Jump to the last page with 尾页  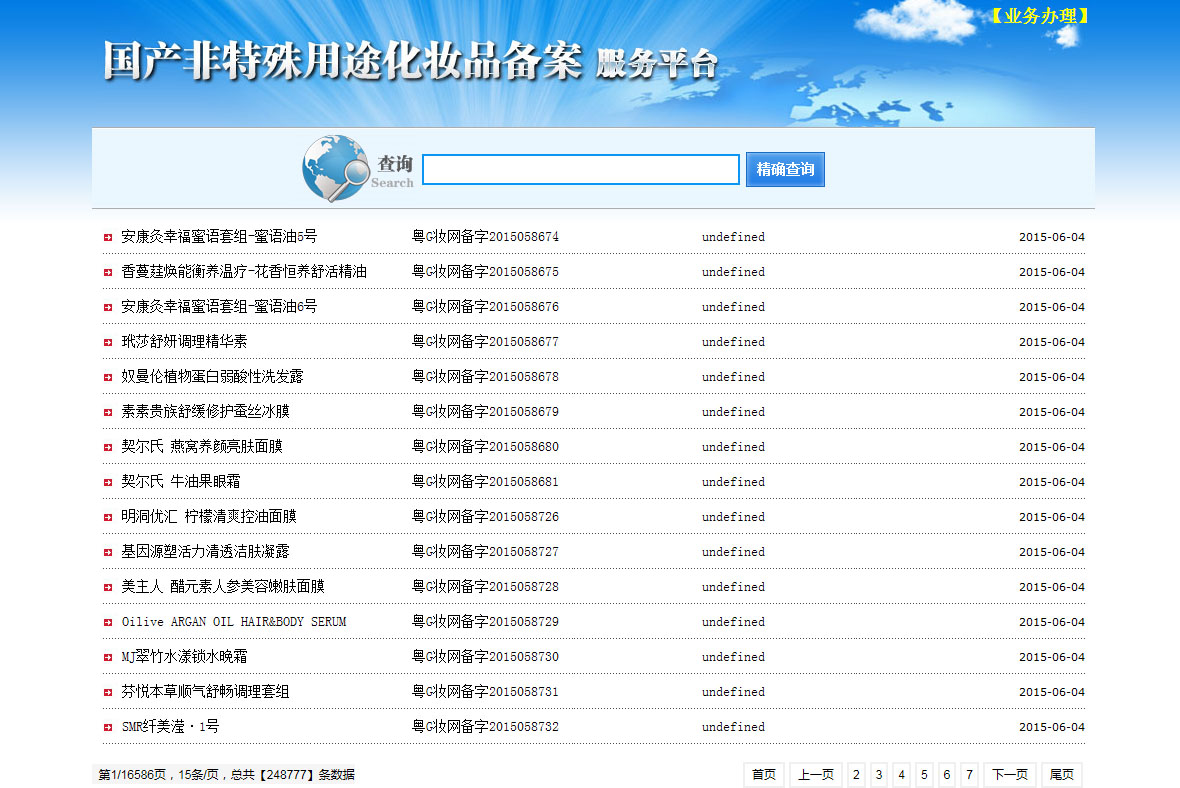1061,775
